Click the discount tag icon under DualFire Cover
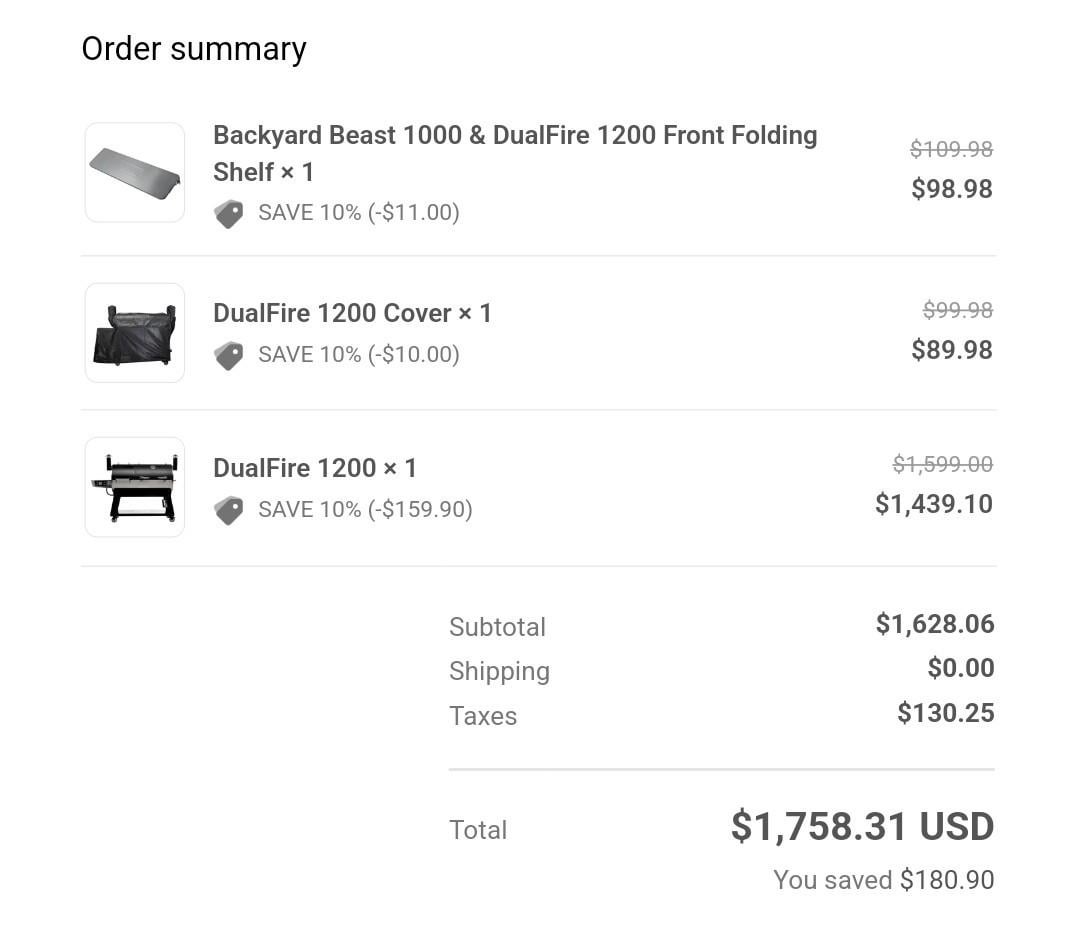The width and height of the screenshot is (1080, 930). coord(229,355)
